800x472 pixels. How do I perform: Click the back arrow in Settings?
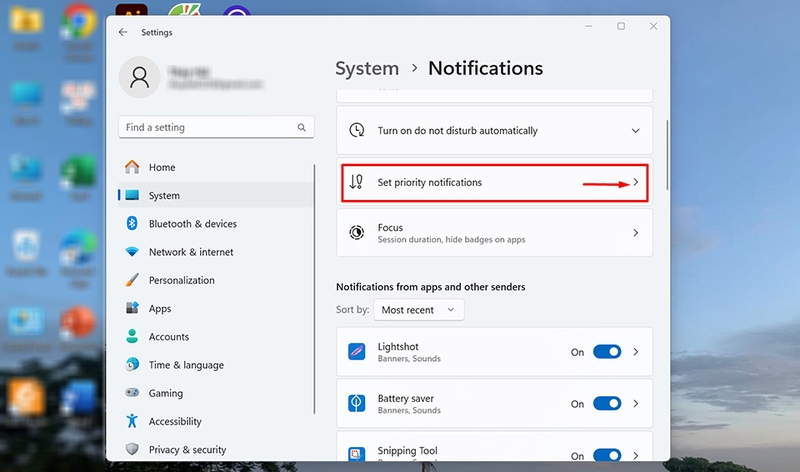tap(123, 32)
